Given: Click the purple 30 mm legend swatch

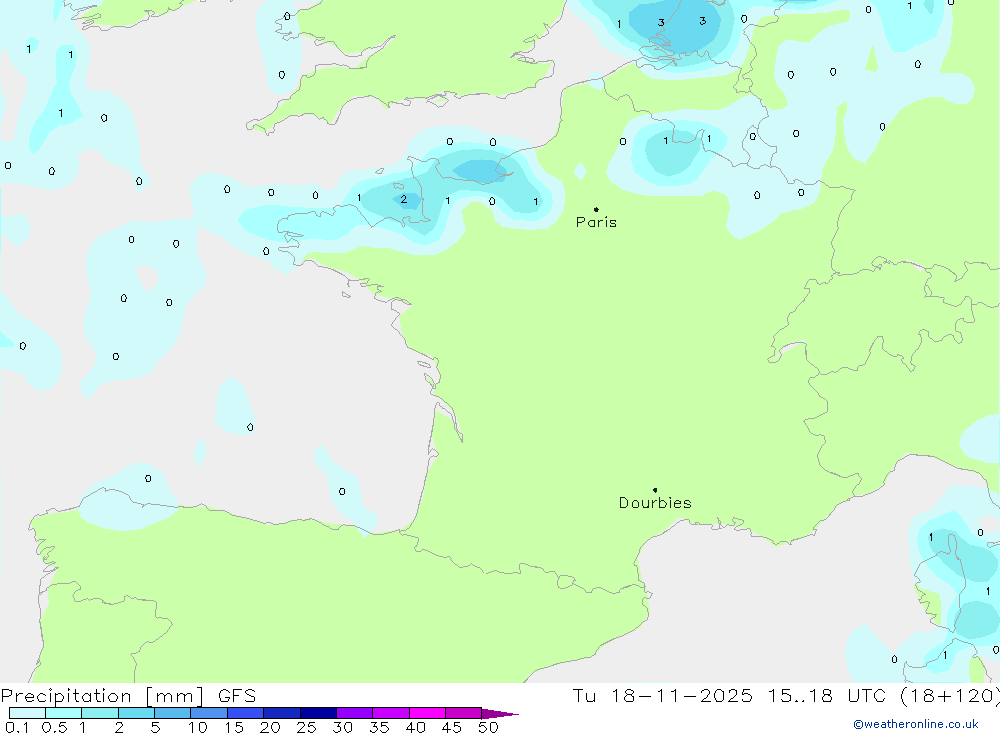Looking at the screenshot, I should 355,713.
